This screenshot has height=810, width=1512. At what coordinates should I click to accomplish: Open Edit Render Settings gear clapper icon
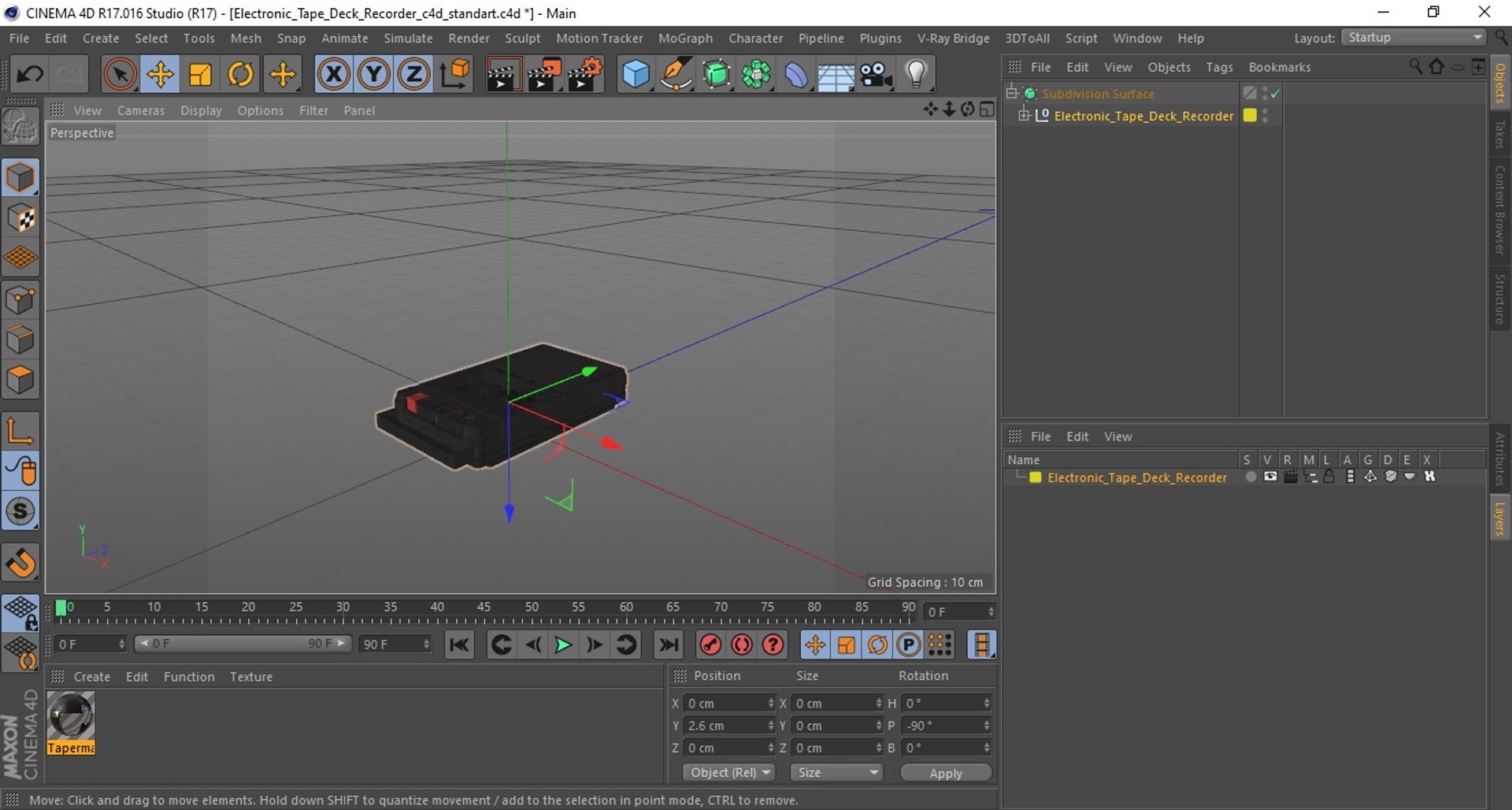585,75
